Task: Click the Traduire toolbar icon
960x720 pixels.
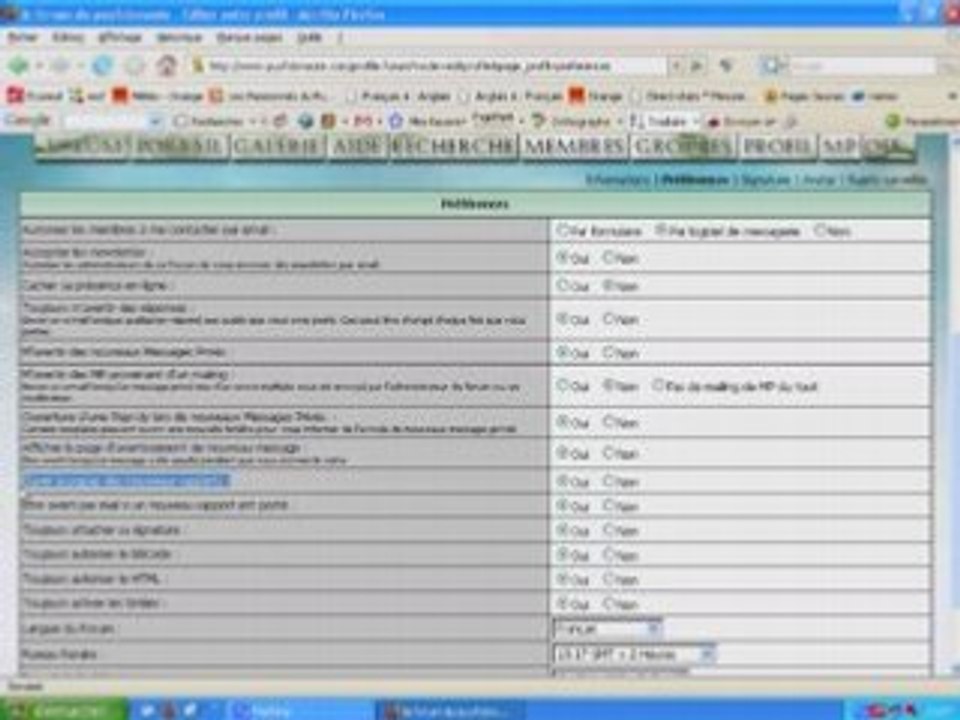Action: pos(637,121)
